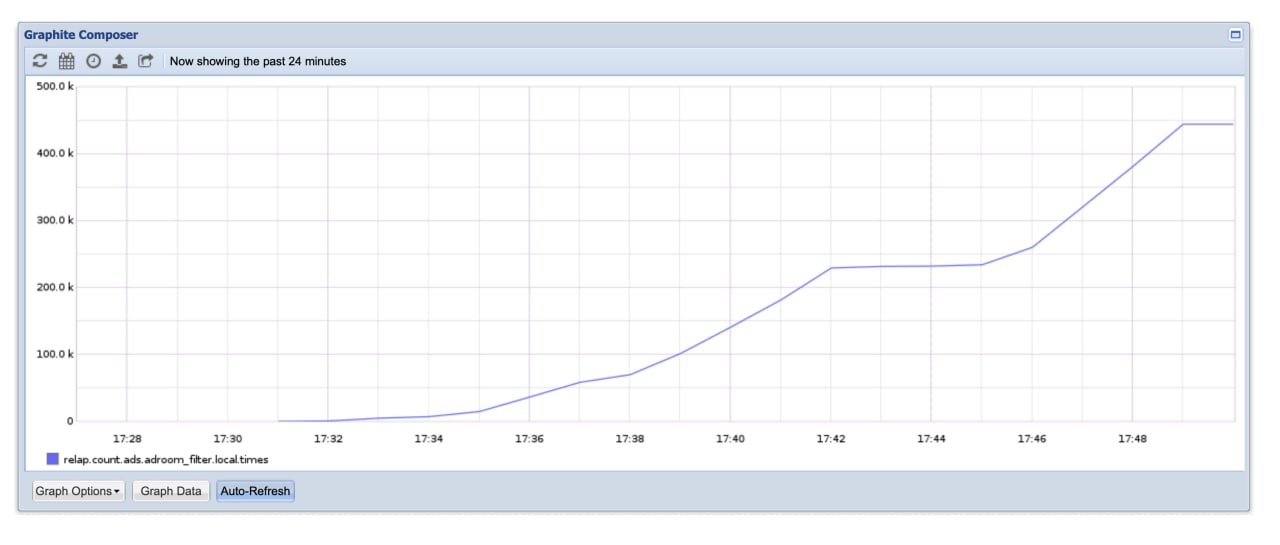Click the 17:38 x-axis label
Screen dimensions: 1280x545
click(630, 438)
